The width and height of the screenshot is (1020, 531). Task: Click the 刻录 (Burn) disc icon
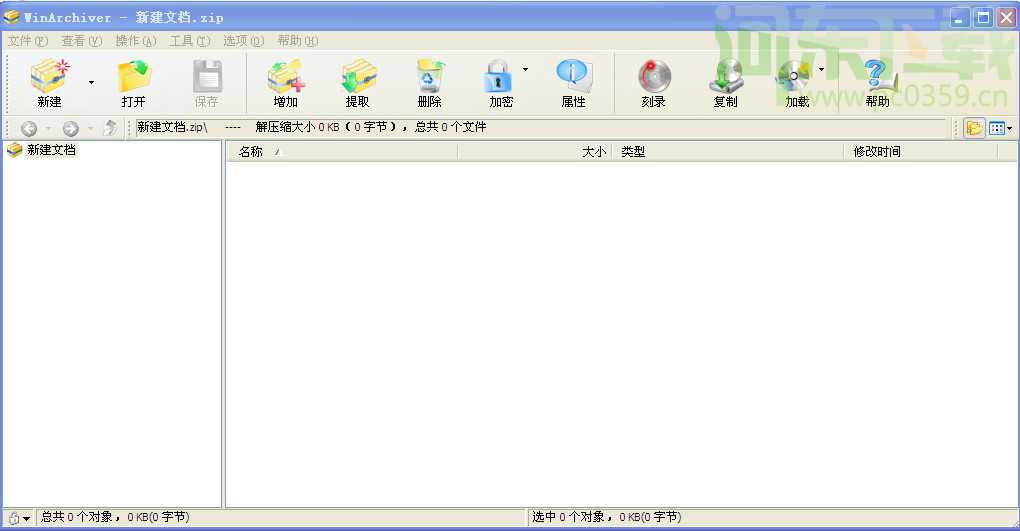654,76
